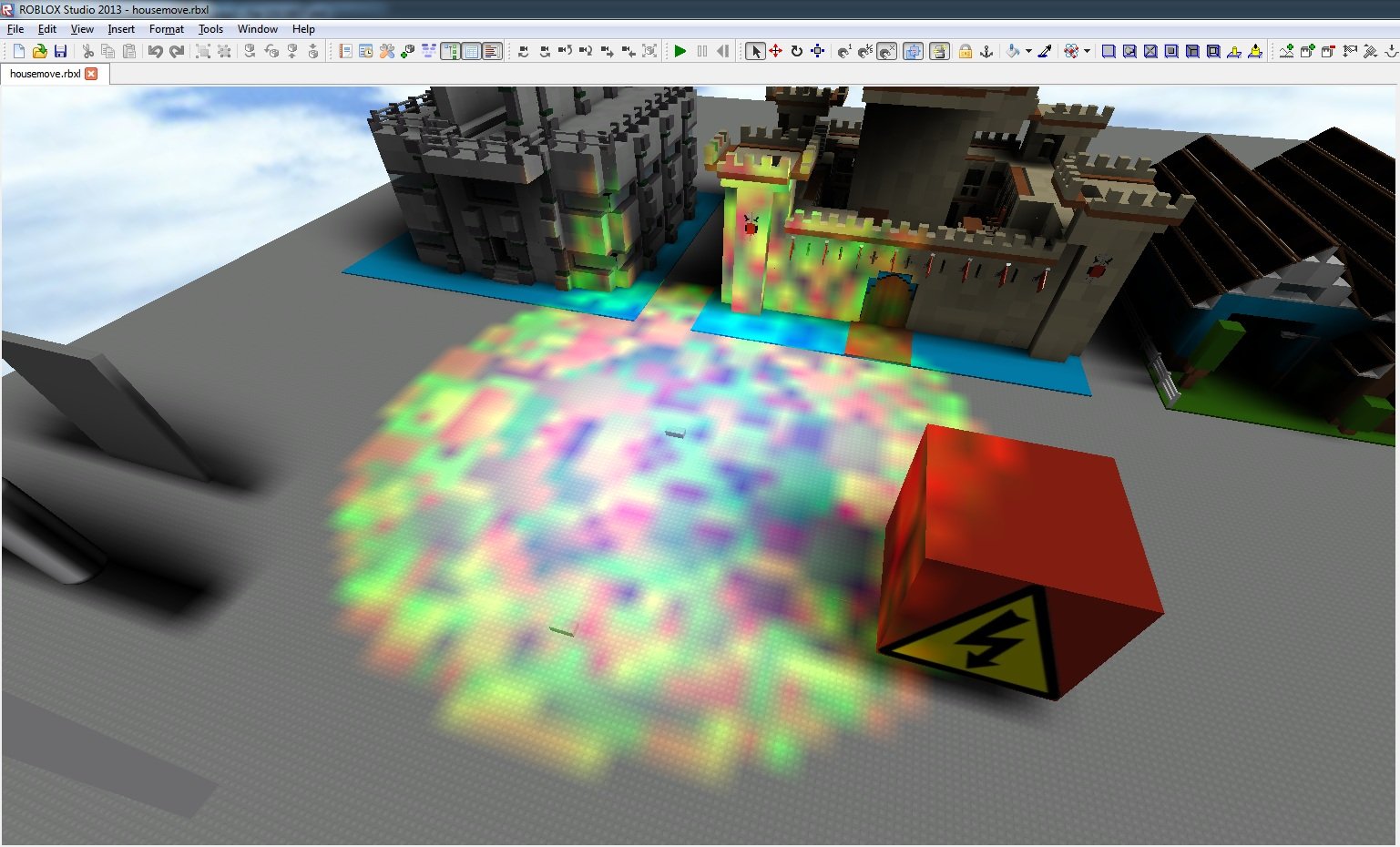Open a file with the folder icon
This screenshot has height=847, width=1400.
40,51
